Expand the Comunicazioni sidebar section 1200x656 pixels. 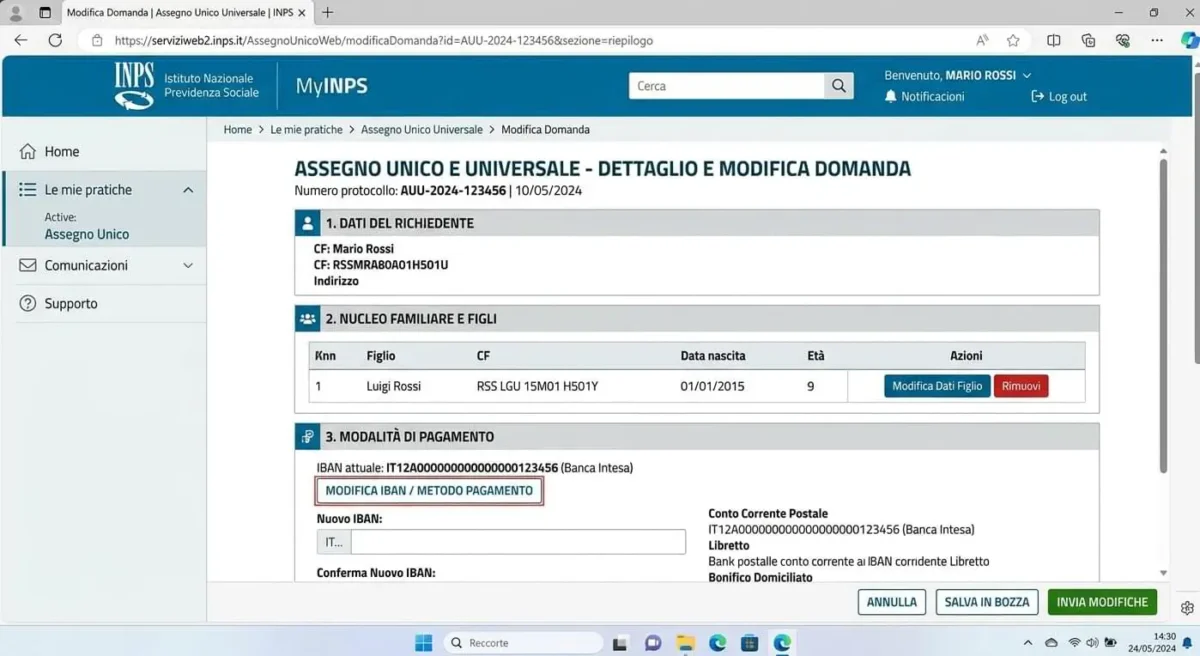click(186, 265)
